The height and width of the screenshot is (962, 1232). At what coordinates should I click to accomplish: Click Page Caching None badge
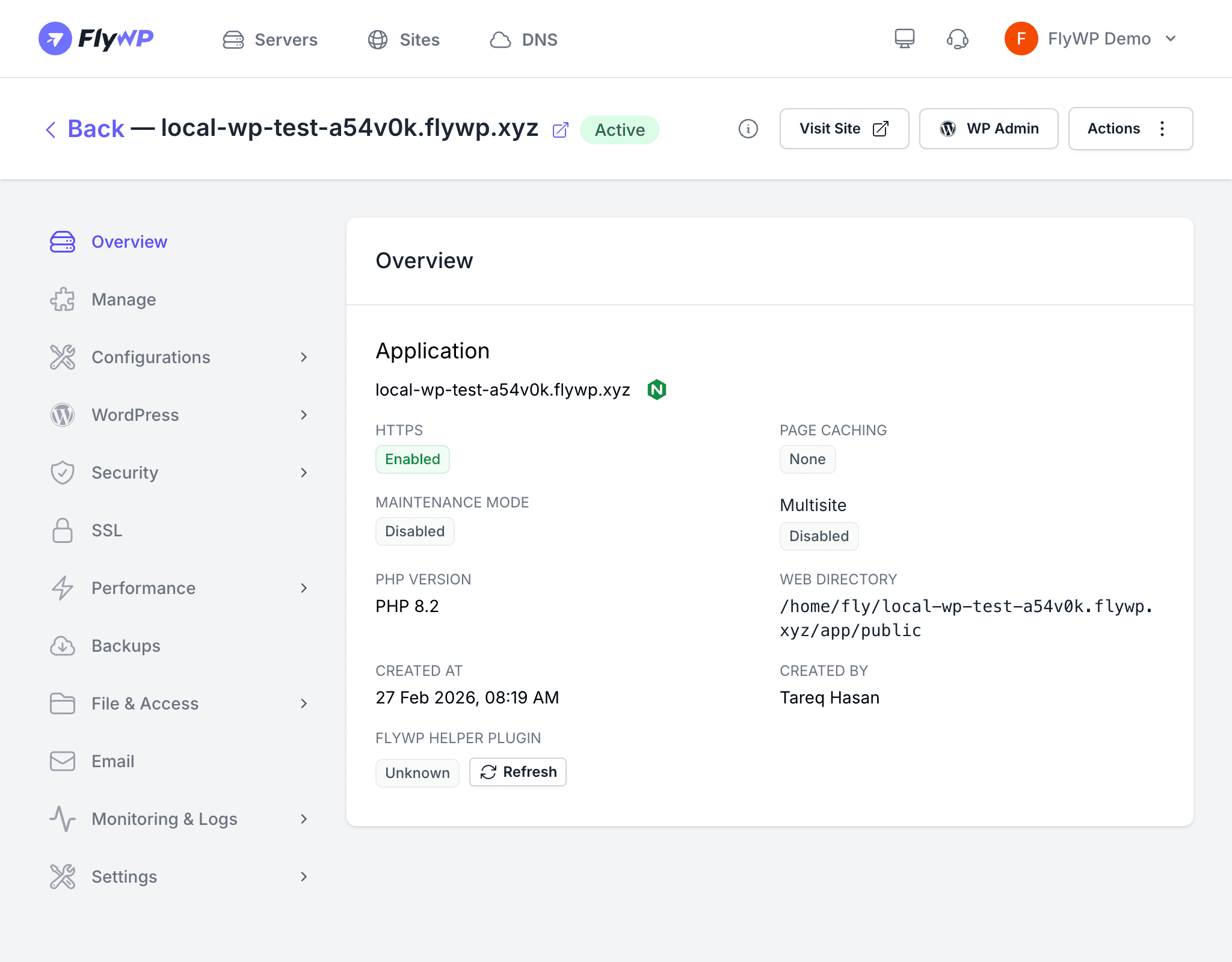pos(807,459)
